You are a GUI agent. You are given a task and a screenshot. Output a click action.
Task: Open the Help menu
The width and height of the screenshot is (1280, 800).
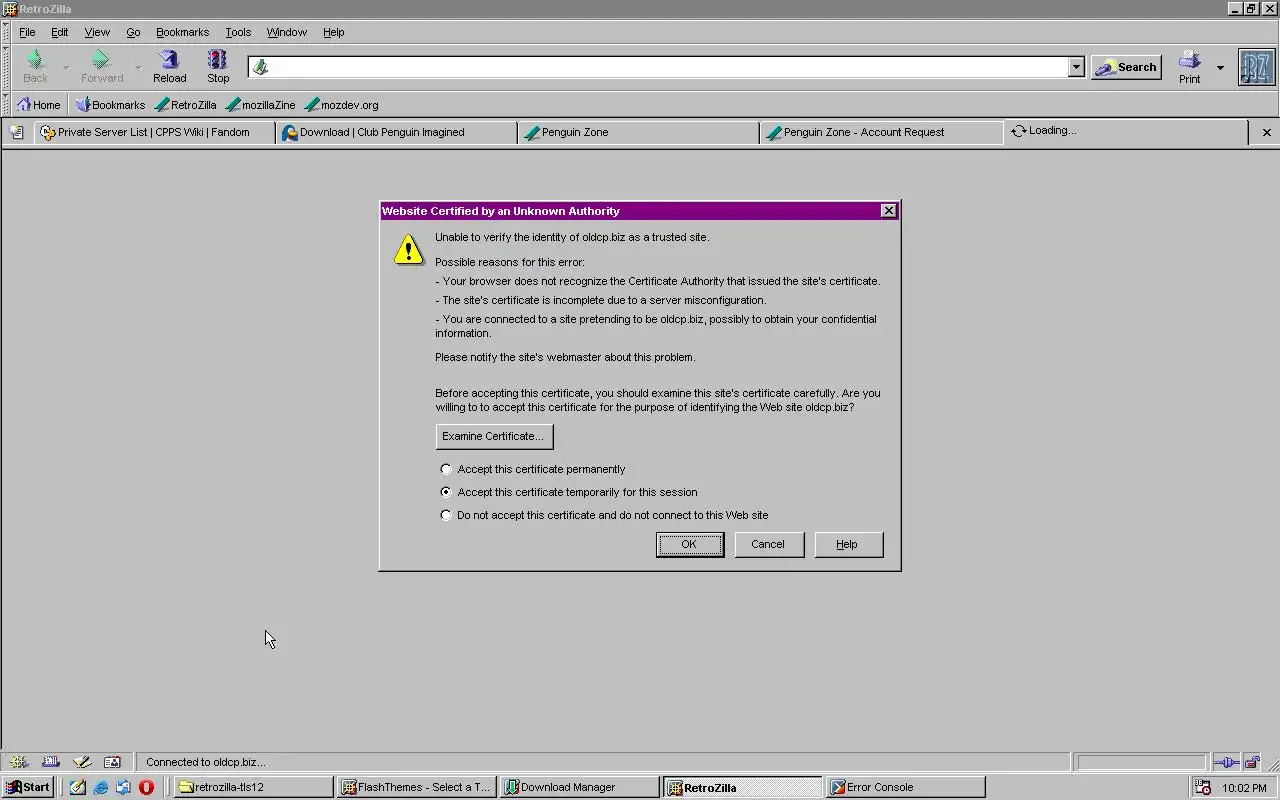pos(333,32)
